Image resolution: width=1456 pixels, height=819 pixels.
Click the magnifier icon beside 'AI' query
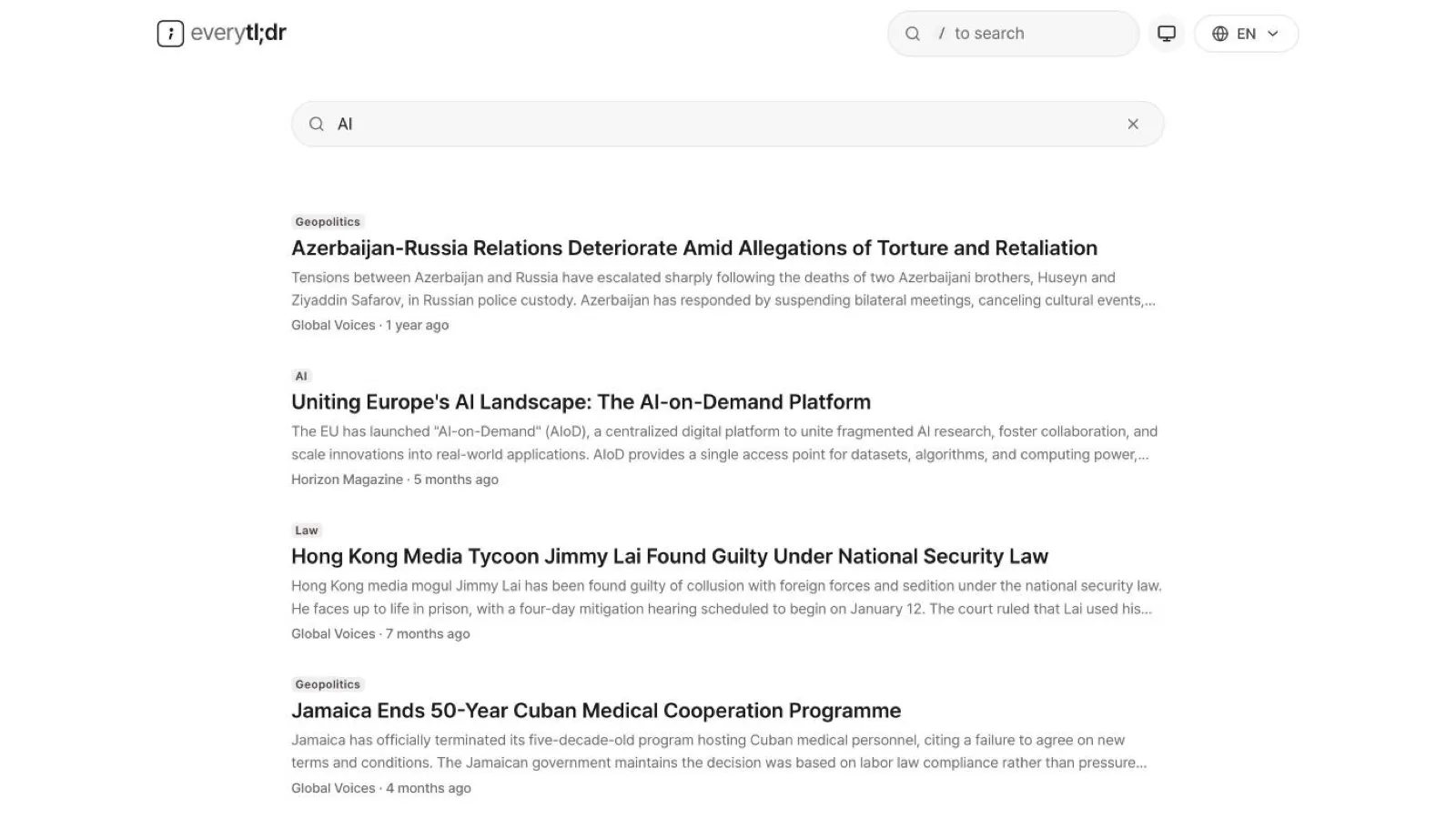coord(317,124)
